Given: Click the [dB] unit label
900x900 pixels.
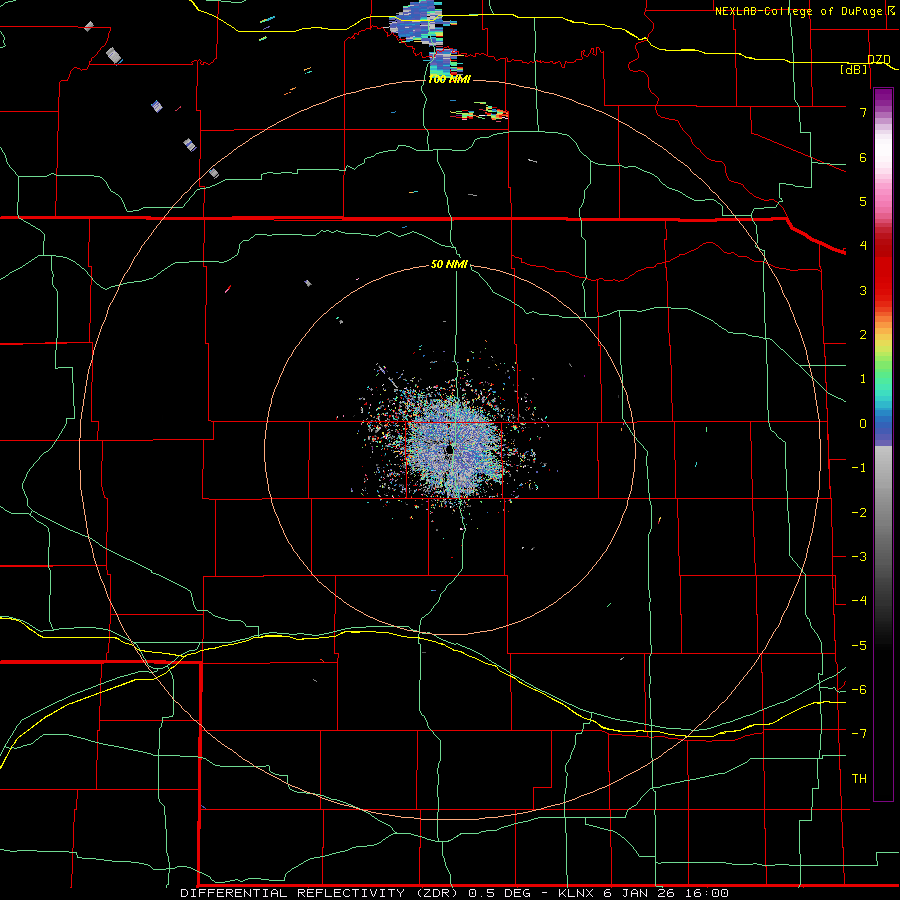Looking at the screenshot, I should tap(854, 70).
